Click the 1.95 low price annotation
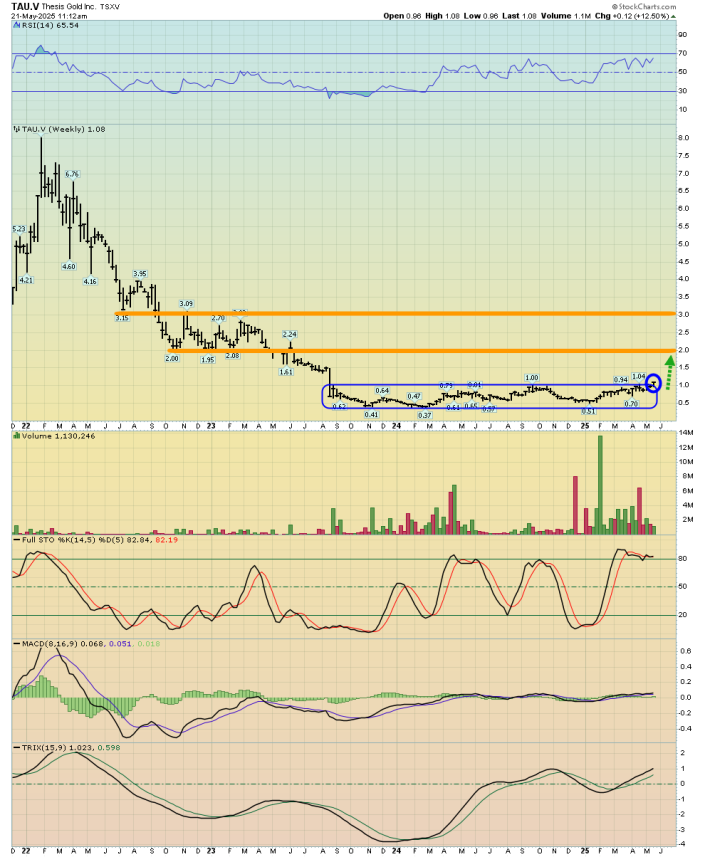705x857 pixels. [208, 360]
